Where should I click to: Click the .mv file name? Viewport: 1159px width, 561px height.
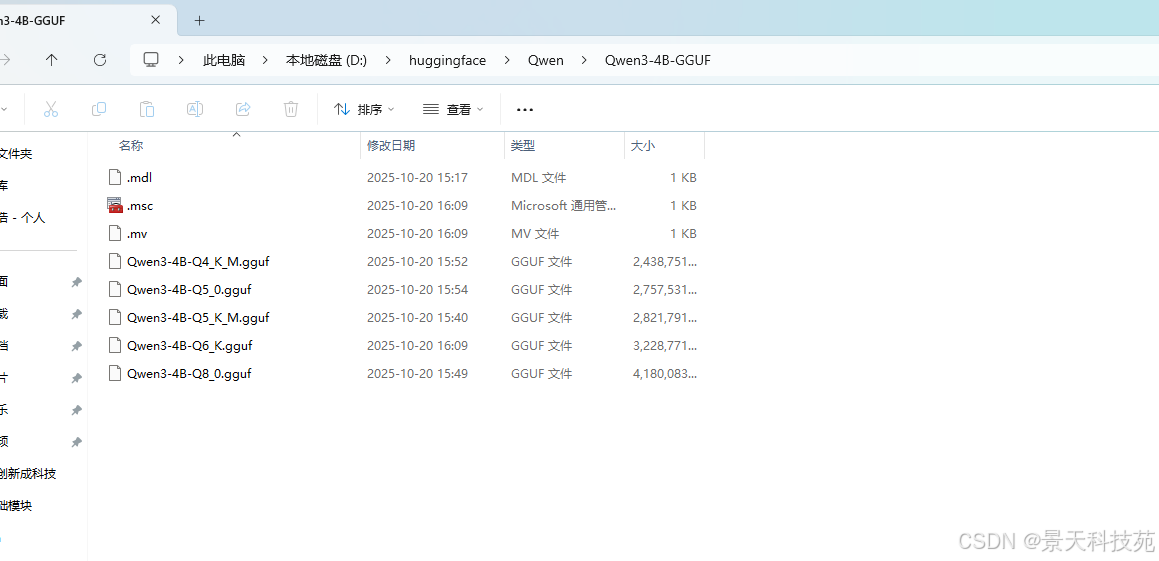point(137,234)
